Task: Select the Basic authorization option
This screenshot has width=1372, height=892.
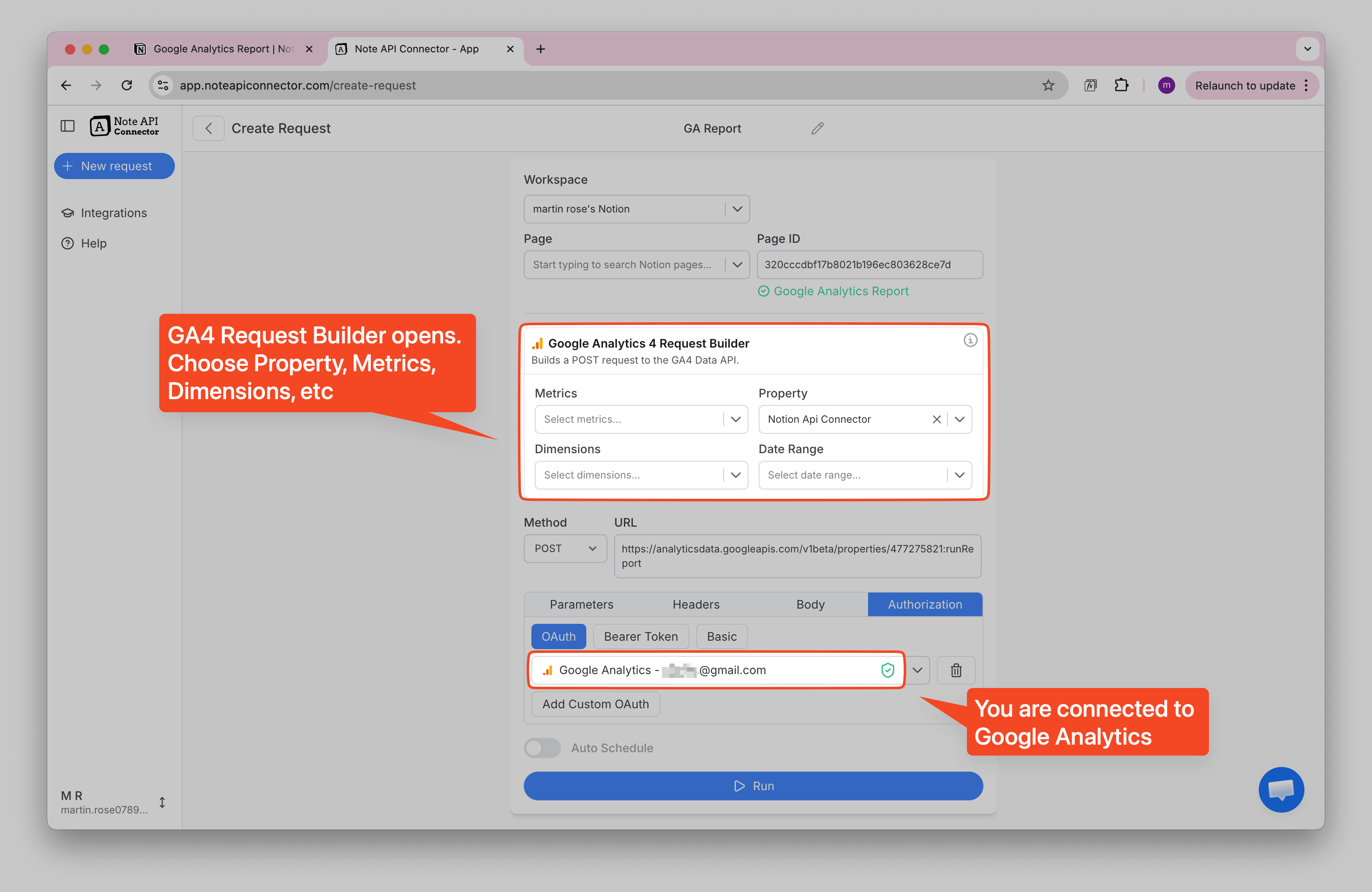Action: pyautogui.click(x=721, y=636)
